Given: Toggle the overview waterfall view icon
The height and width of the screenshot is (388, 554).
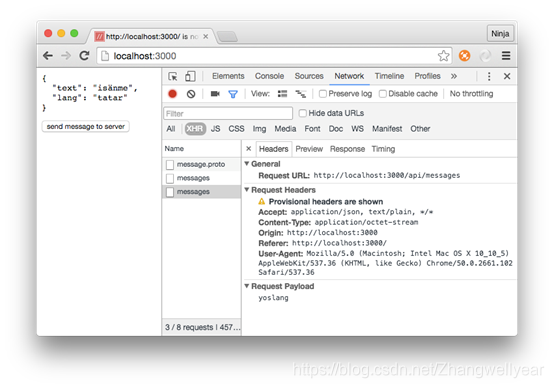Looking at the screenshot, I should point(301,94).
